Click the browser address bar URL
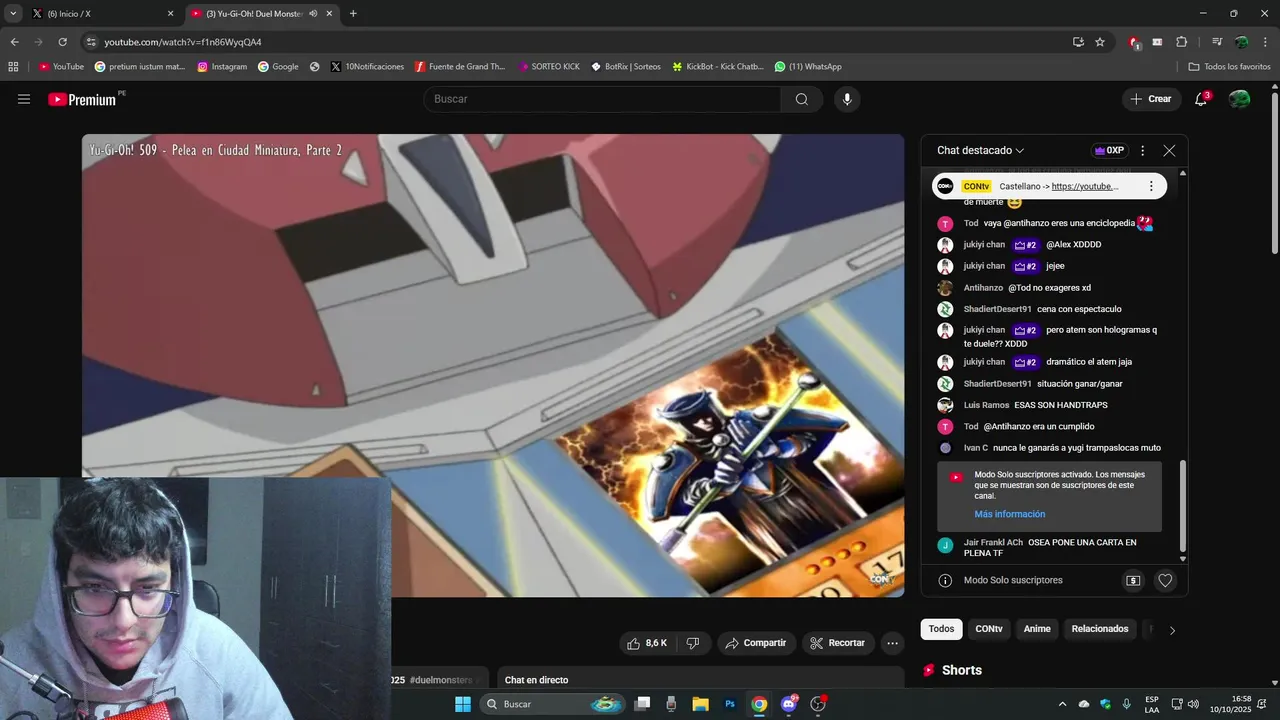This screenshot has height=720, width=1280. pos(183,42)
